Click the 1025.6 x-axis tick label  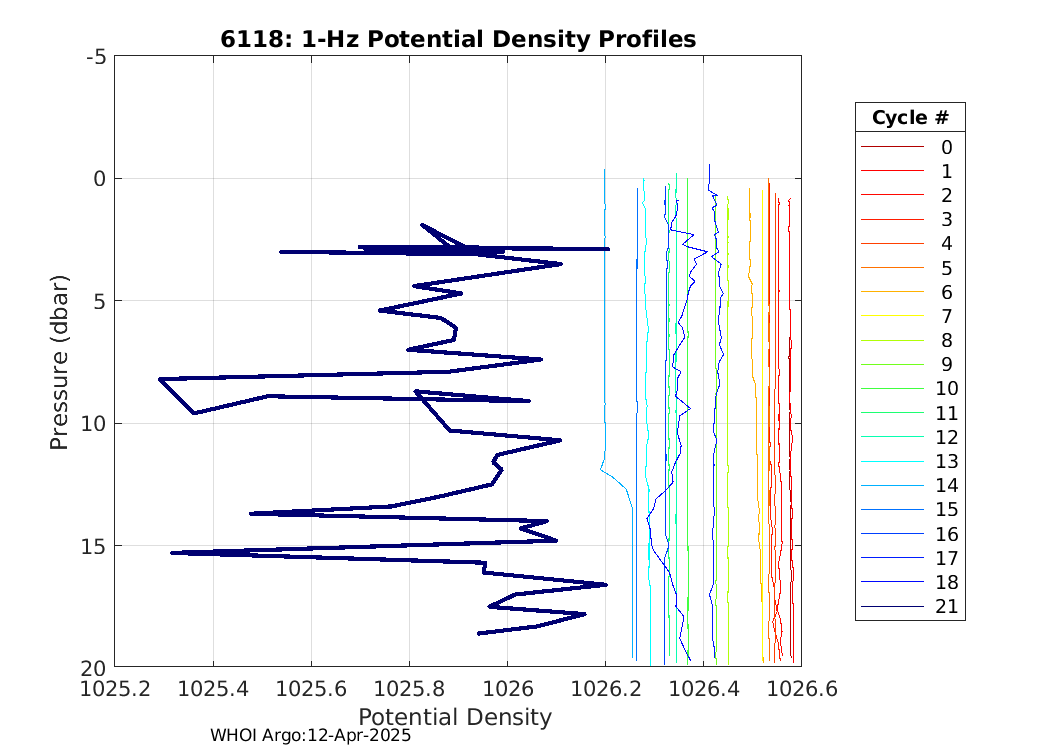tap(311, 689)
